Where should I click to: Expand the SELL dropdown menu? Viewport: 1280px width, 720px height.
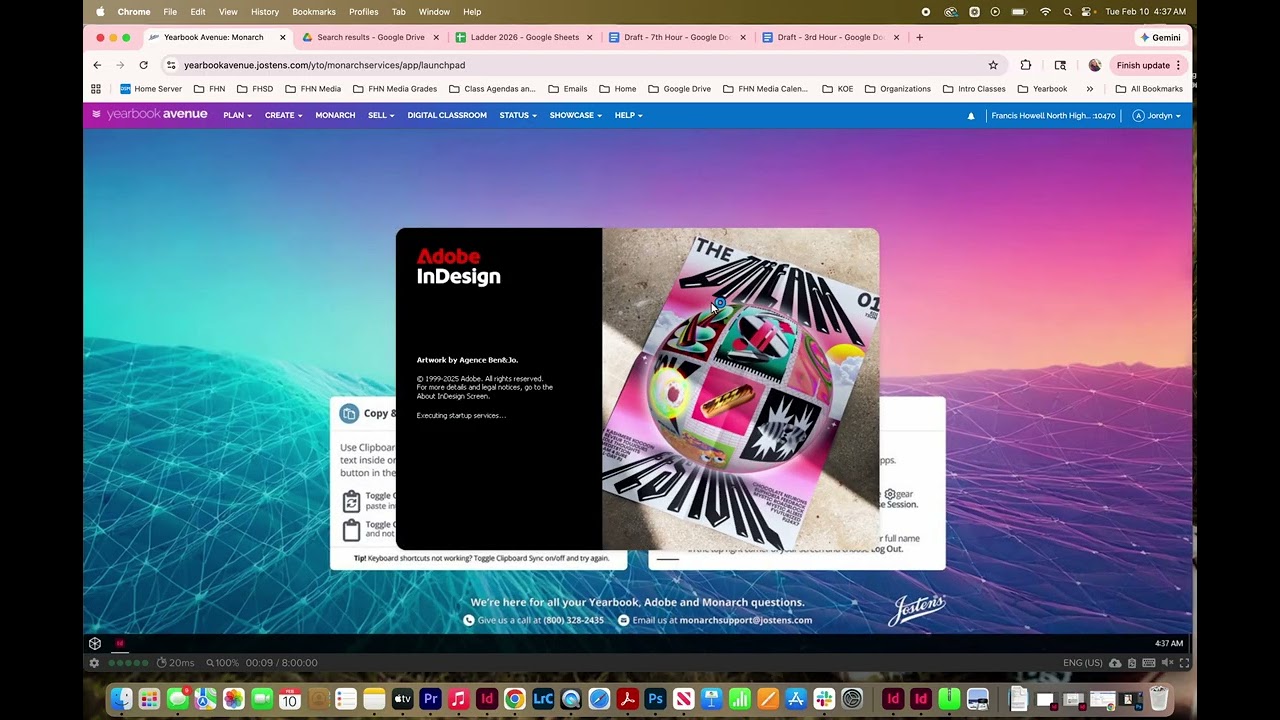381,116
